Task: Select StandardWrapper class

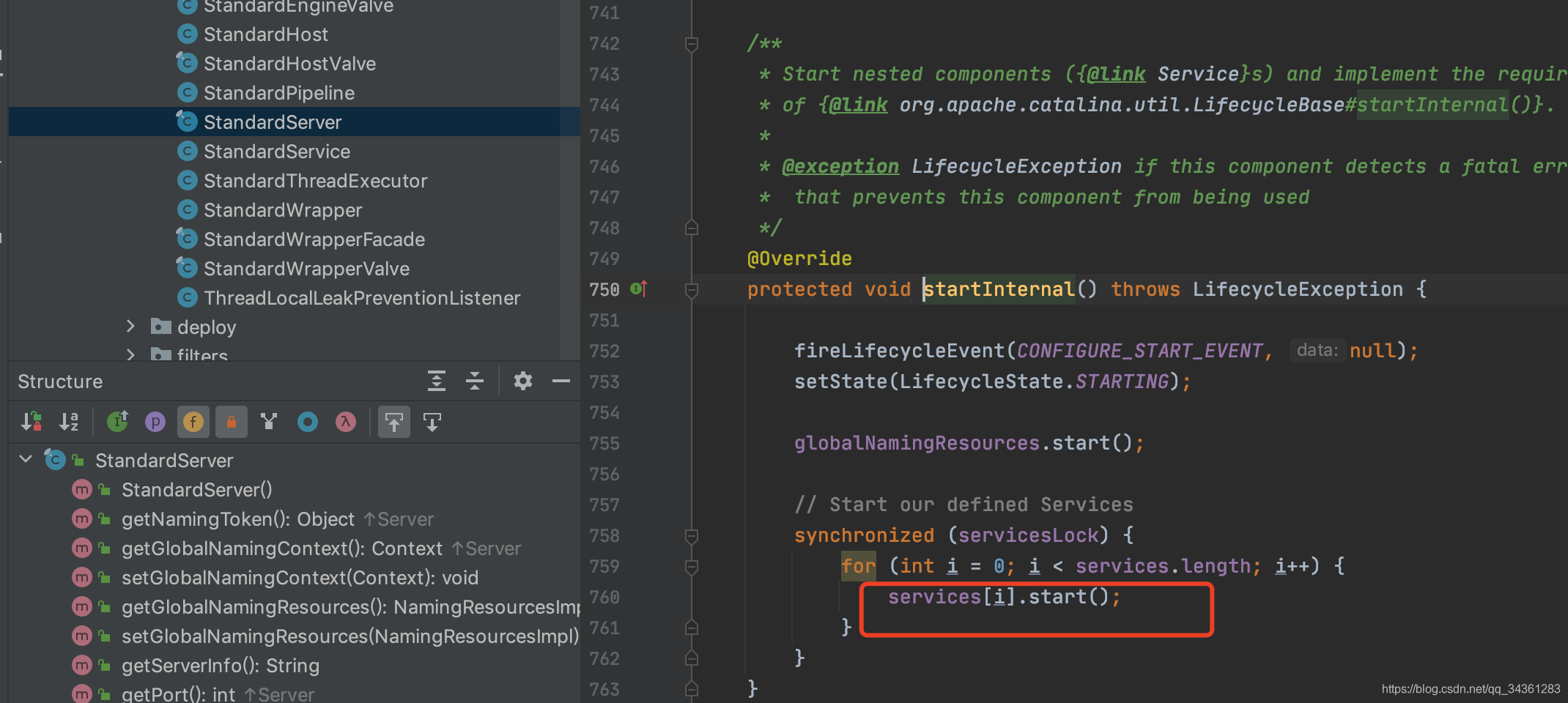Action: [283, 210]
